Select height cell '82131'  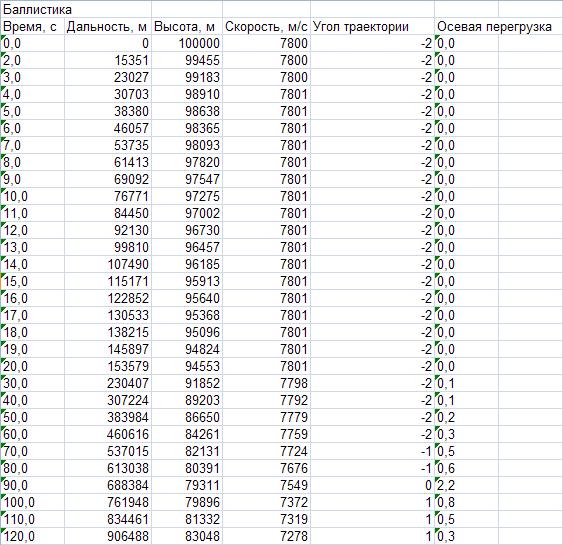pos(187,451)
